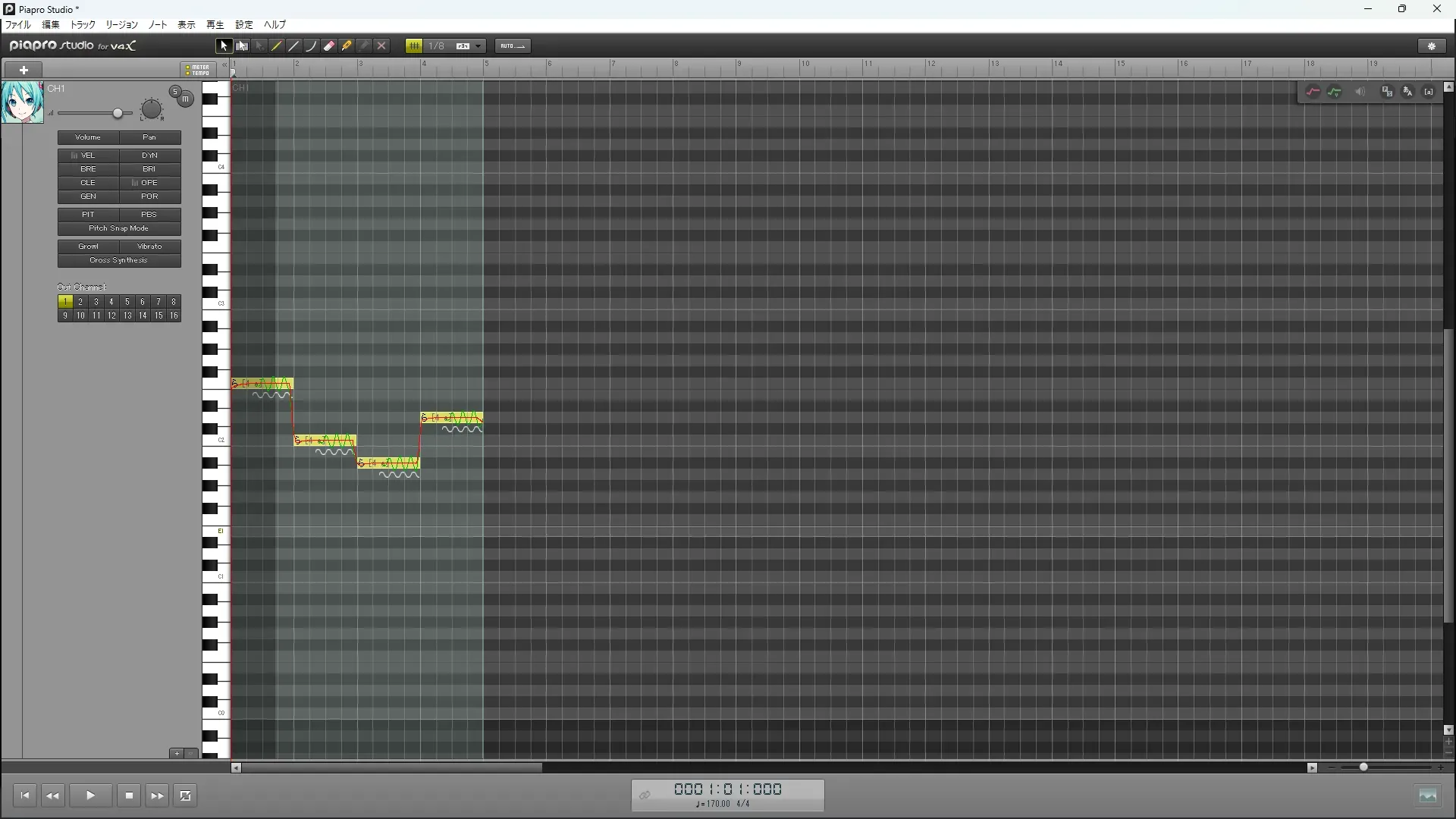Toggle the grid snap button

[x=414, y=46]
